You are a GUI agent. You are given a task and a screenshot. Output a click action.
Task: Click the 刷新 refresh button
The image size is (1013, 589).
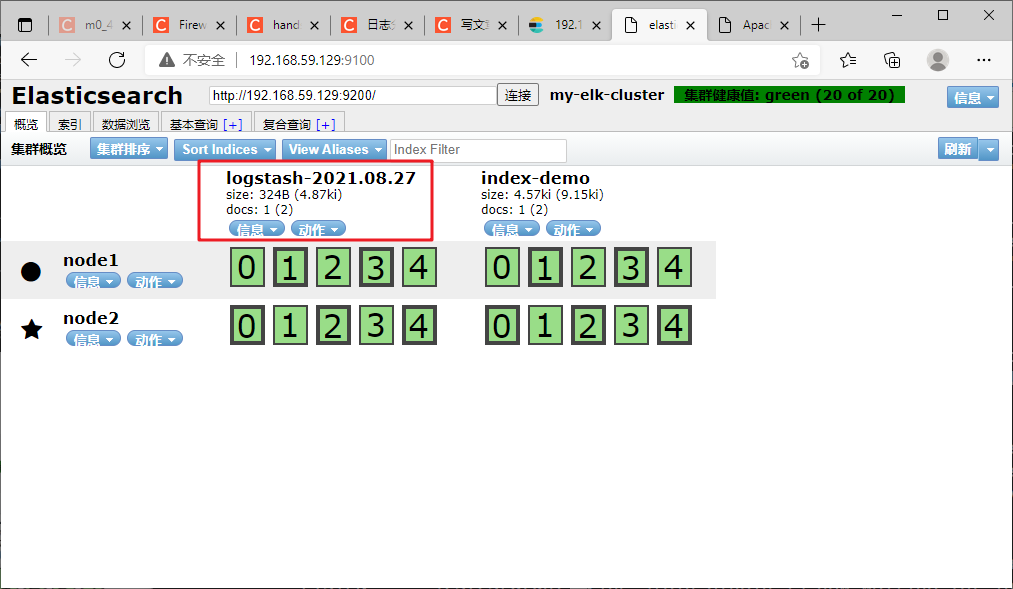(x=958, y=149)
